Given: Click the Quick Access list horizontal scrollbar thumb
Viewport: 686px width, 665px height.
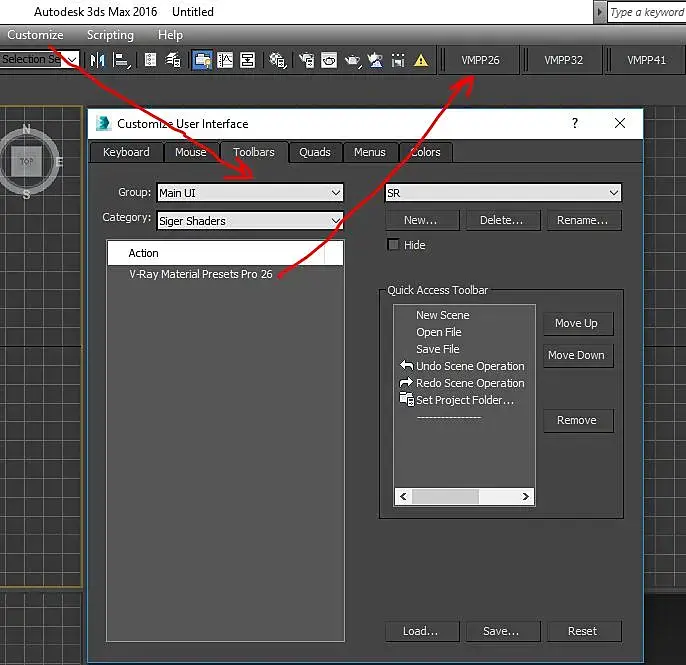Looking at the screenshot, I should click(445, 497).
